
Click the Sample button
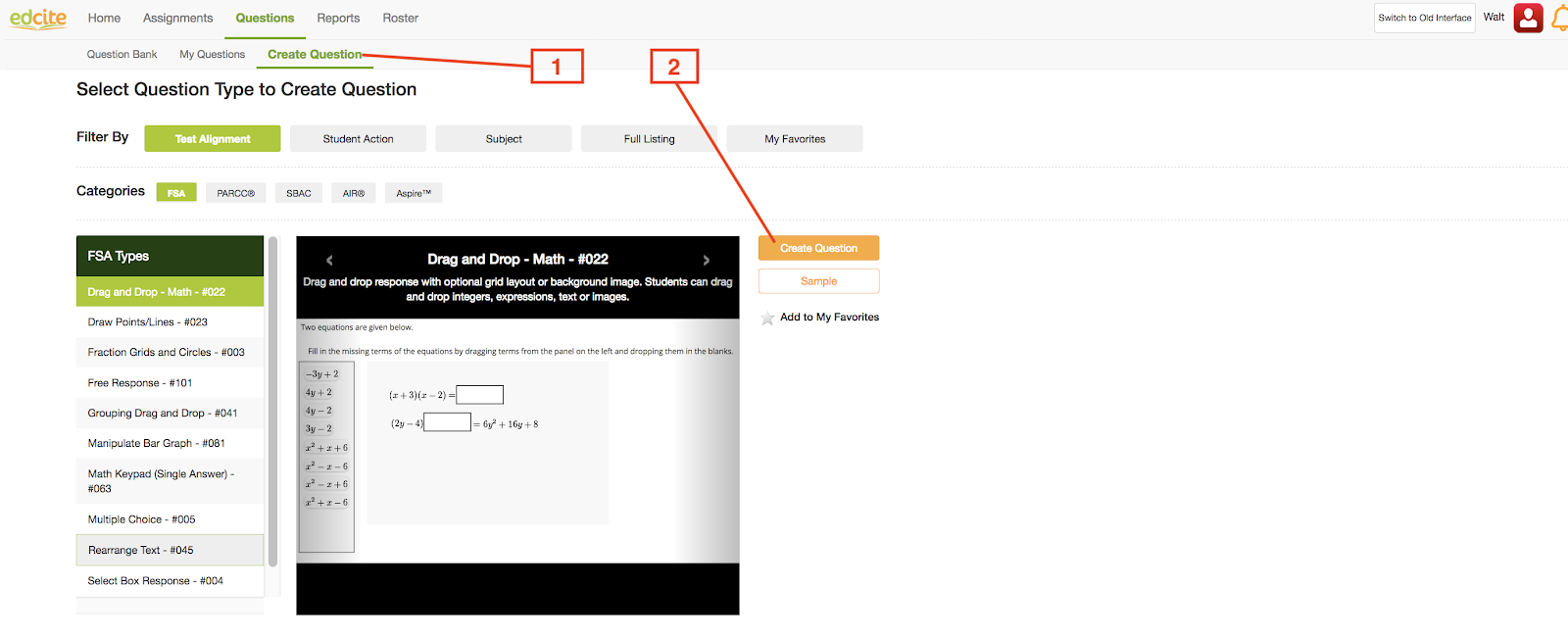click(818, 281)
